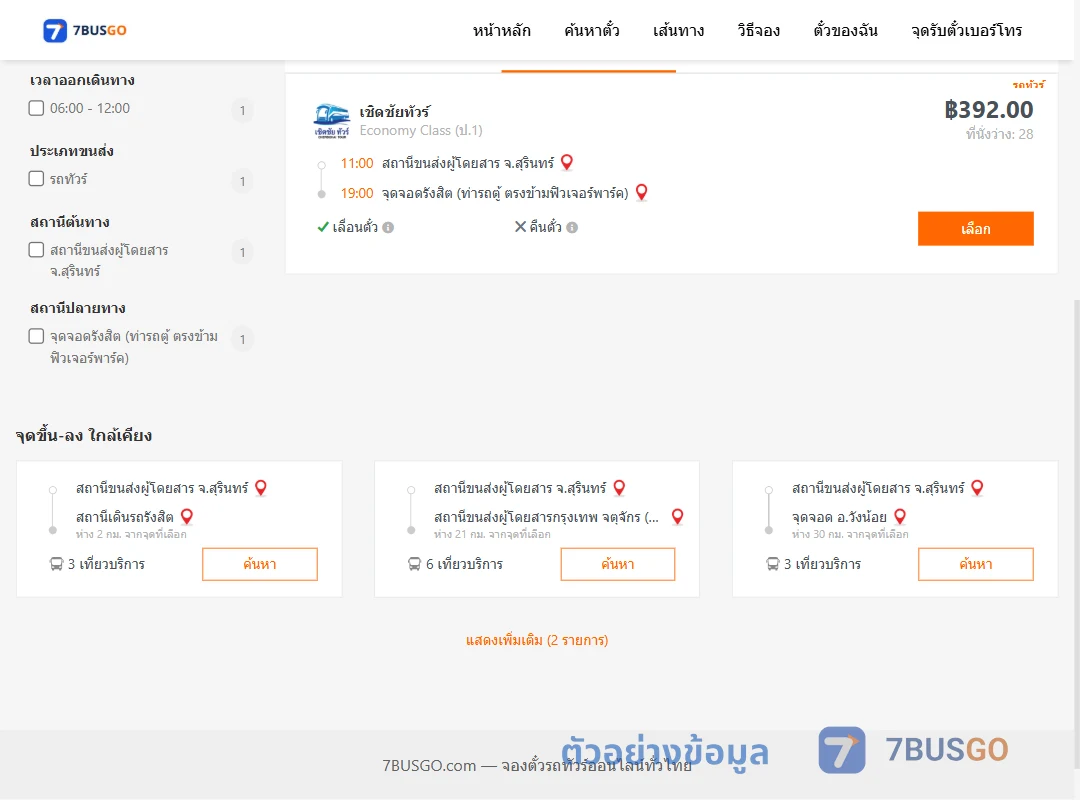Click the ห่าง 30 กม. จากจุดที่เลือก distance text
1080x800 pixels.
850,534
